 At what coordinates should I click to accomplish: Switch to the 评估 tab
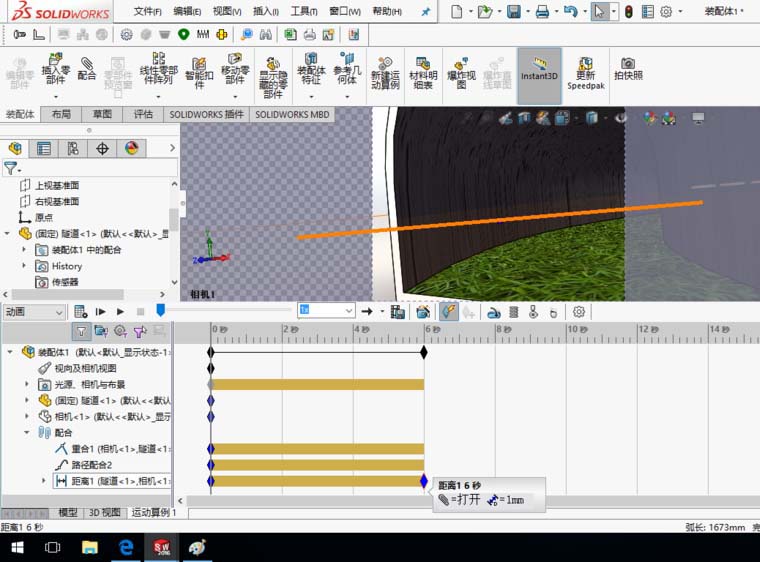(x=144, y=115)
